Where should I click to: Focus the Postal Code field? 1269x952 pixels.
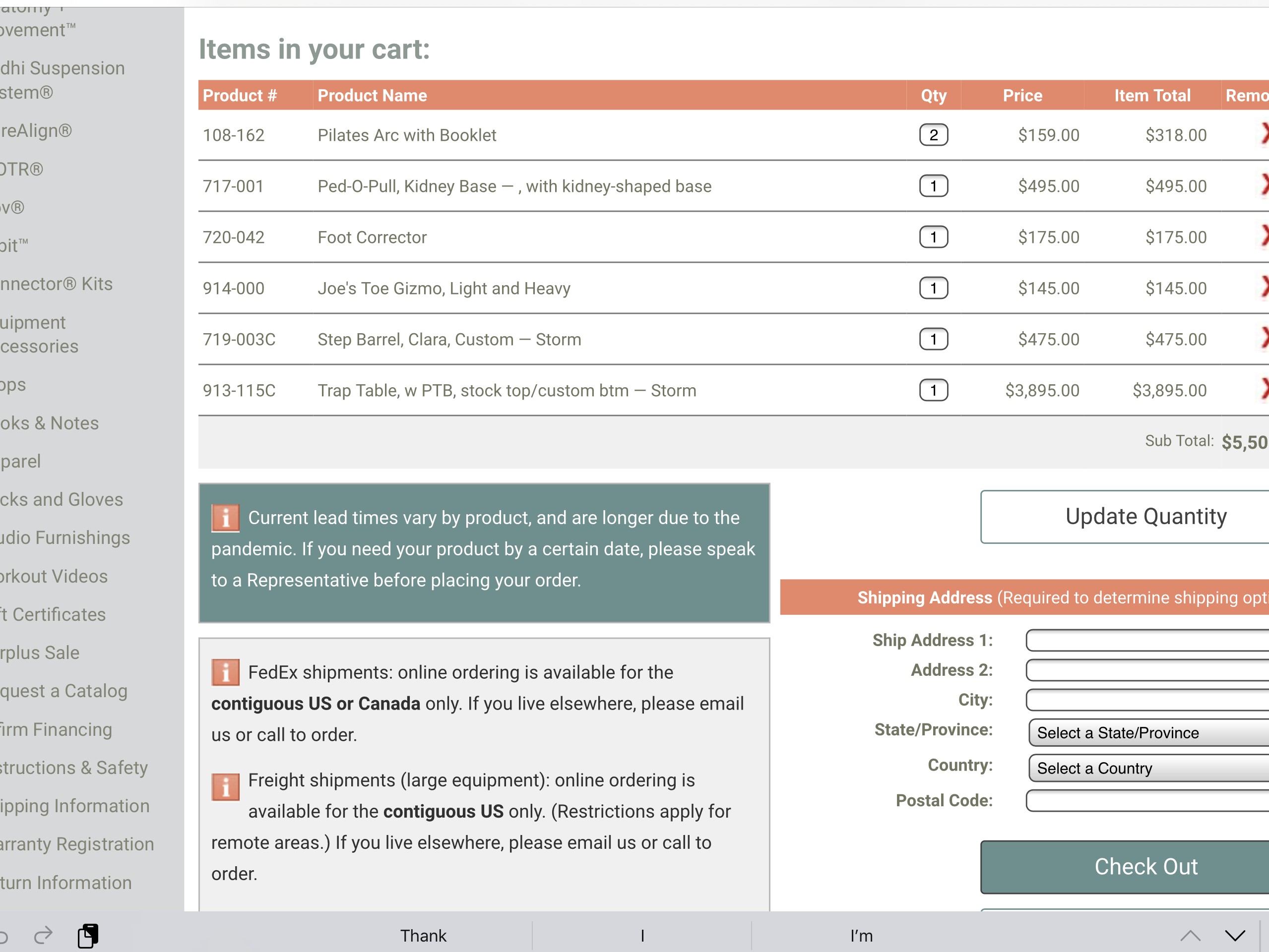pyautogui.click(x=1147, y=800)
